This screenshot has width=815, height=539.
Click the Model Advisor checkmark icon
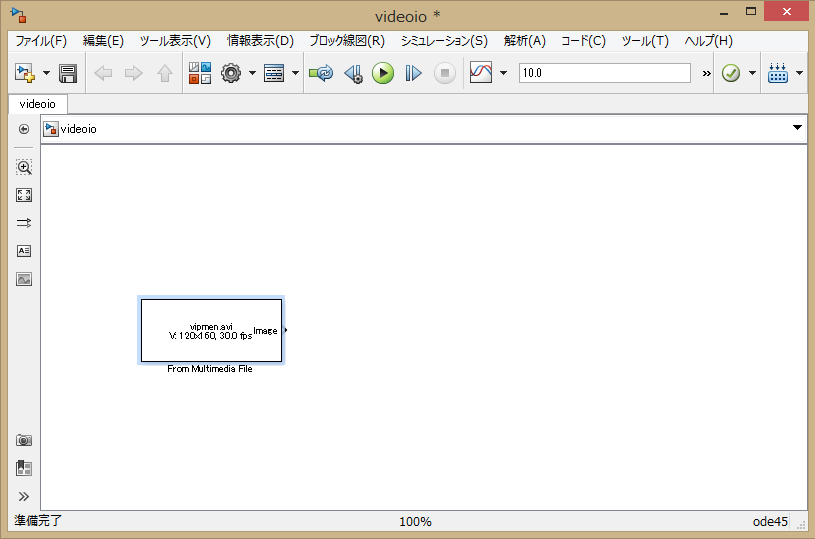pyautogui.click(x=730, y=73)
